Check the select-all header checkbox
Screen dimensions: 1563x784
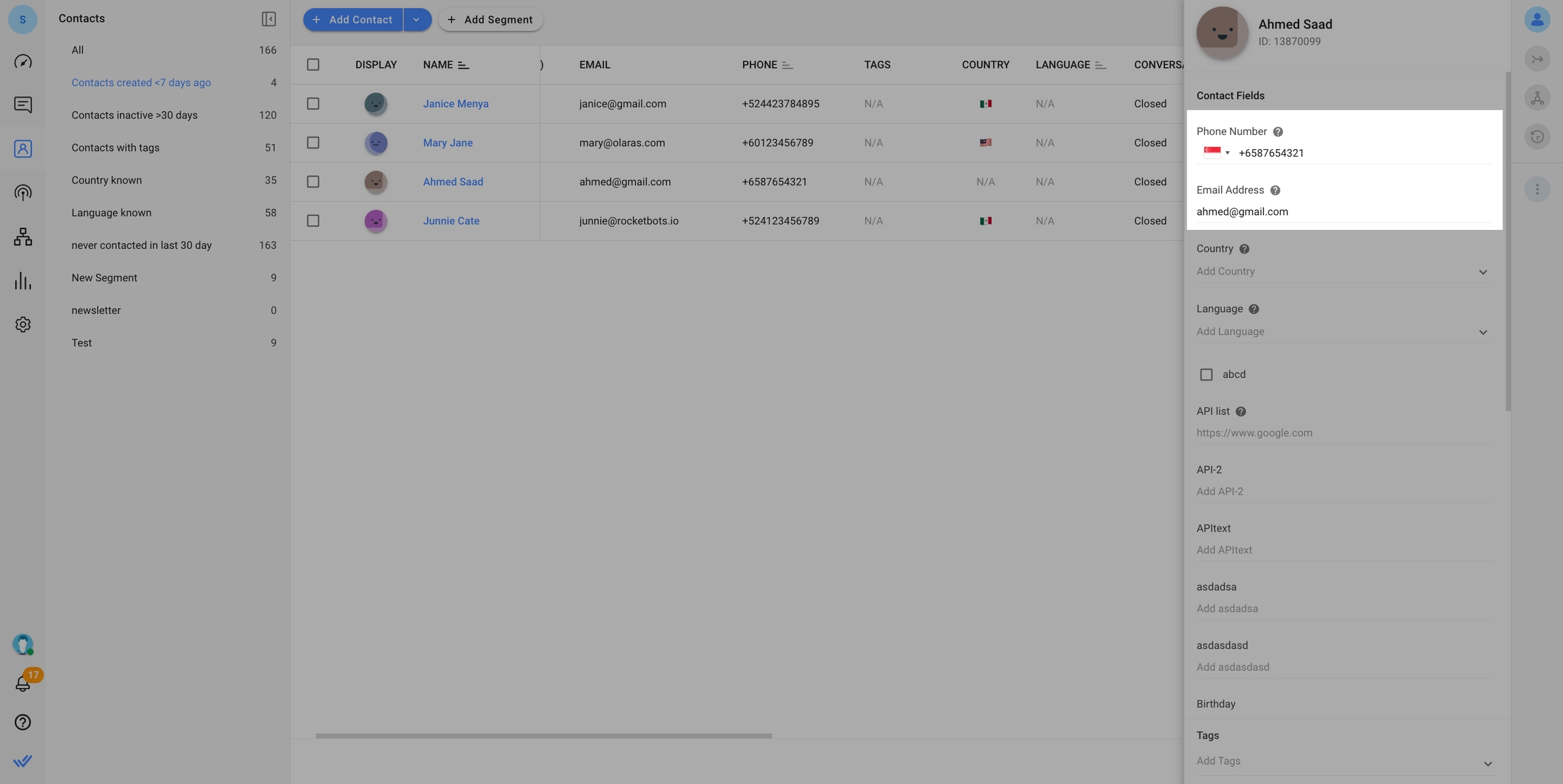point(313,65)
